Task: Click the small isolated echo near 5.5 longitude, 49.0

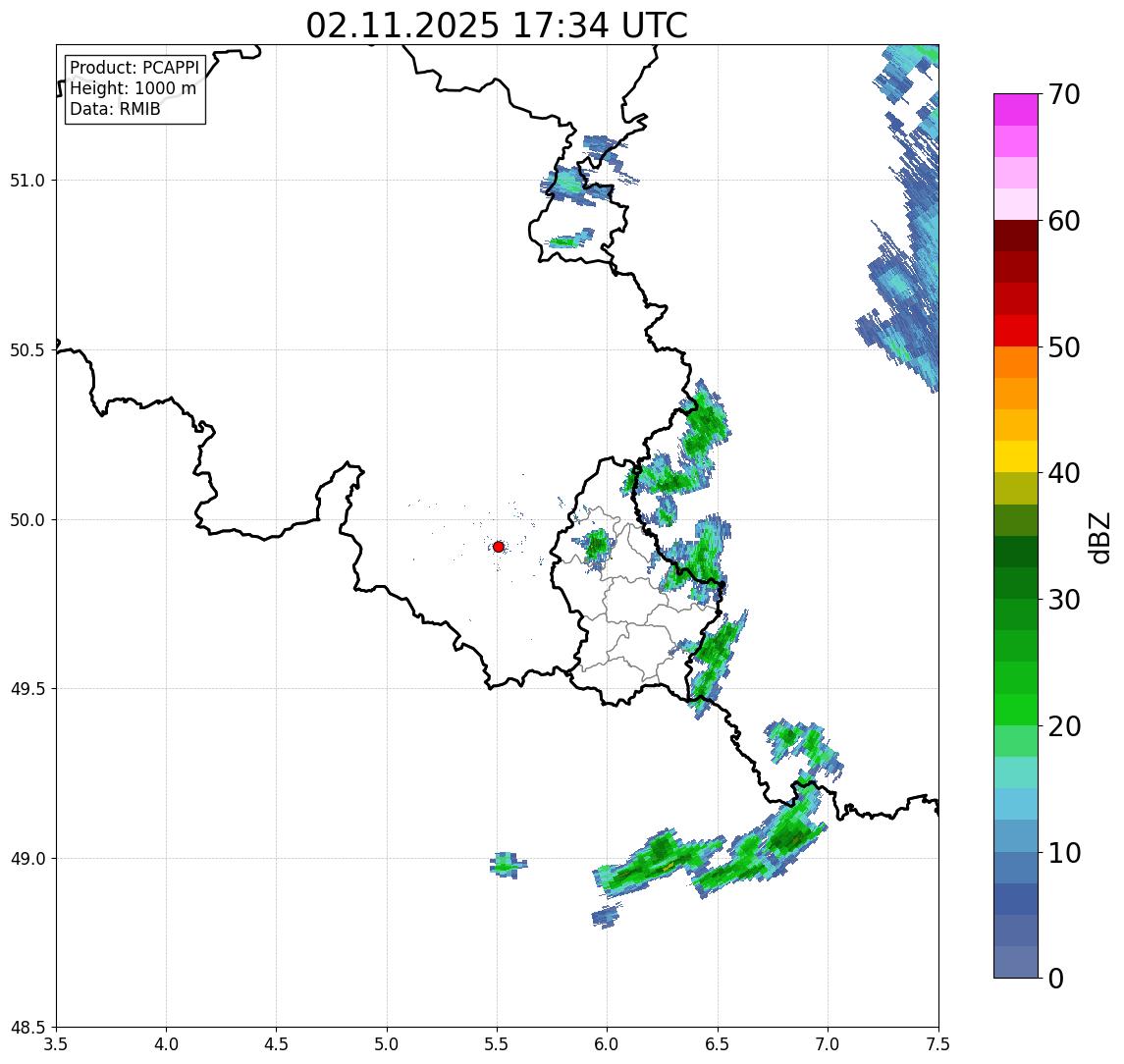Action: click(x=508, y=866)
